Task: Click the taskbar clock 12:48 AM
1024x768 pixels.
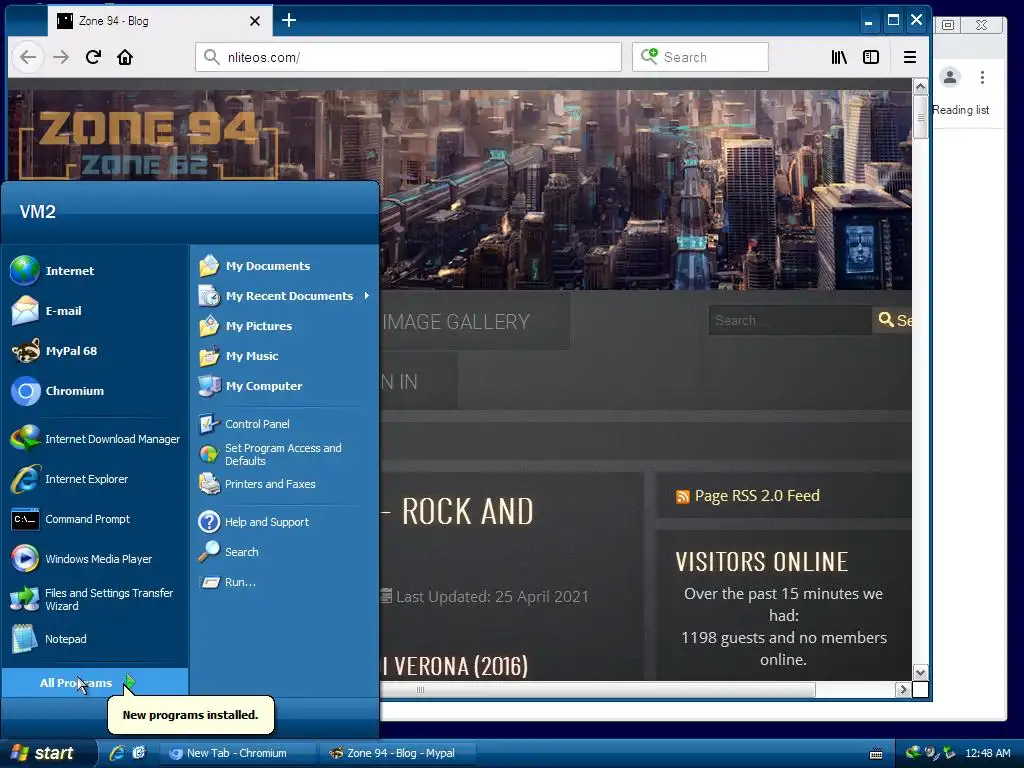Action: pyautogui.click(x=987, y=753)
